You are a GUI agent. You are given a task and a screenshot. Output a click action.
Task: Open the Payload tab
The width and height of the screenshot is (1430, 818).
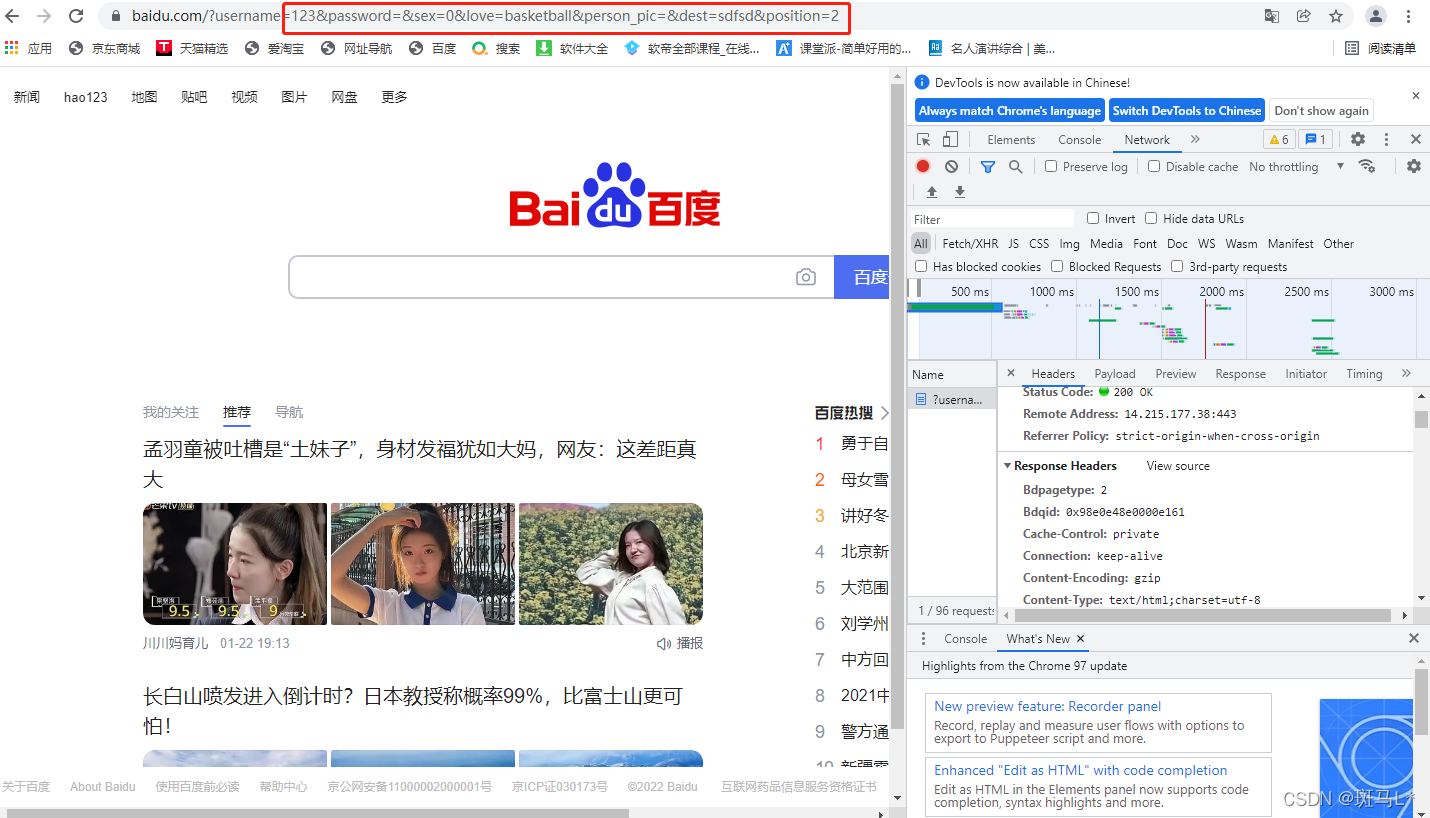click(1115, 374)
